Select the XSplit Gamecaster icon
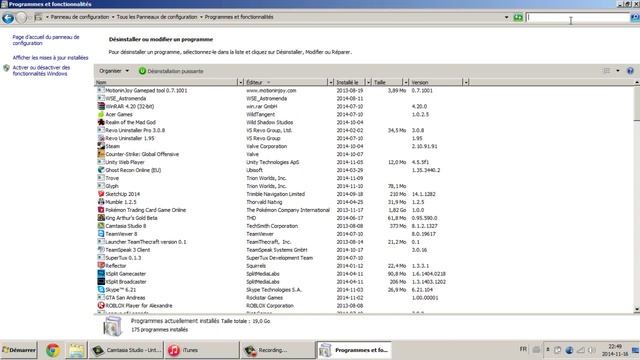The width and height of the screenshot is (640, 360). tap(101, 273)
